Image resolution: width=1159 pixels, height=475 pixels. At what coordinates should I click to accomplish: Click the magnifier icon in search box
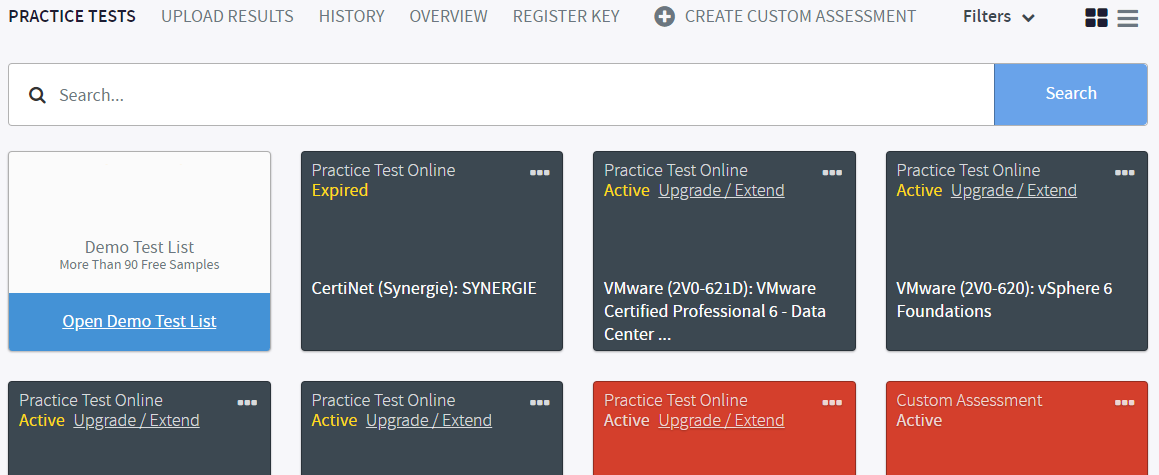click(x=37, y=95)
